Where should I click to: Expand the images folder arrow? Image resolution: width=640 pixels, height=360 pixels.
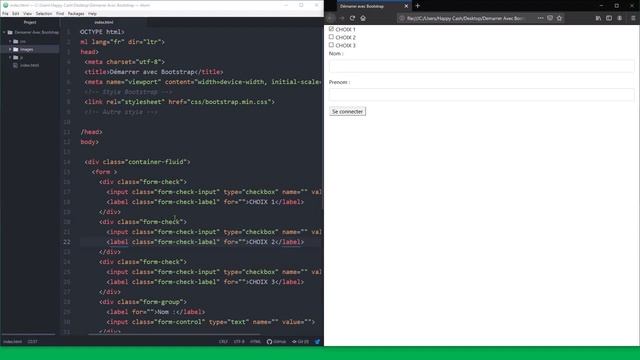pos(10,49)
